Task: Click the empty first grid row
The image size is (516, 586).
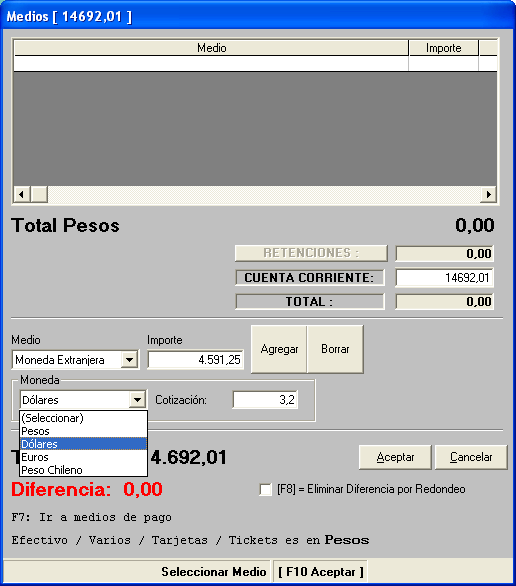Action: [255, 64]
